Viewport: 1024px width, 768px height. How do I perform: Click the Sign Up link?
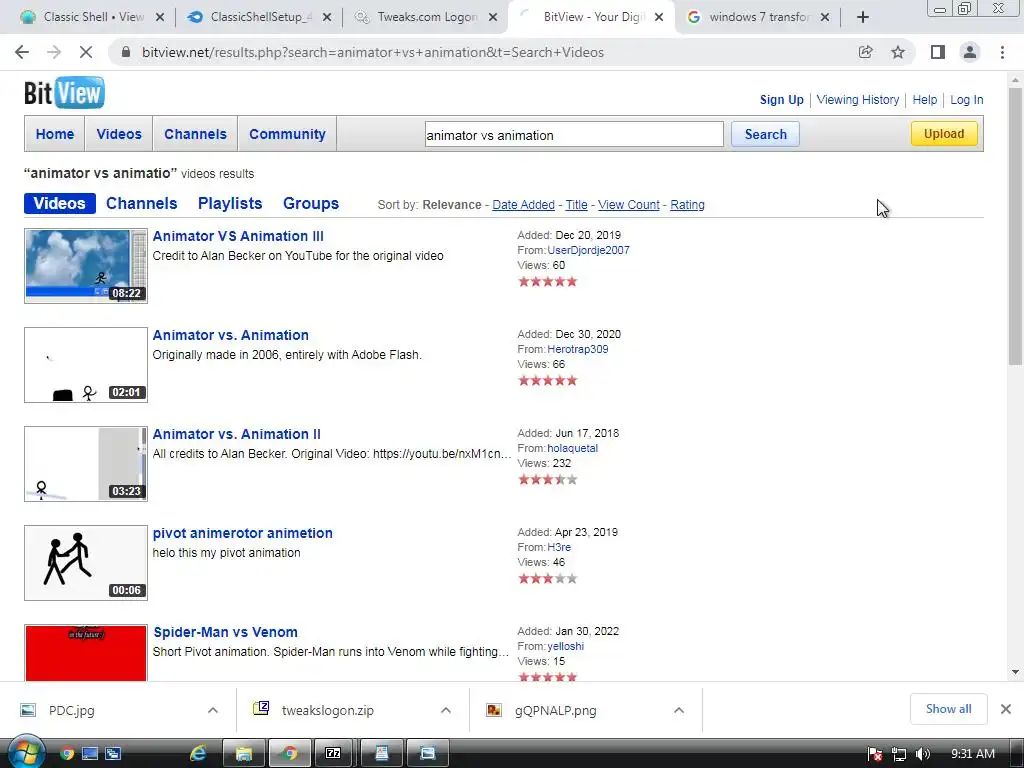[782, 100]
